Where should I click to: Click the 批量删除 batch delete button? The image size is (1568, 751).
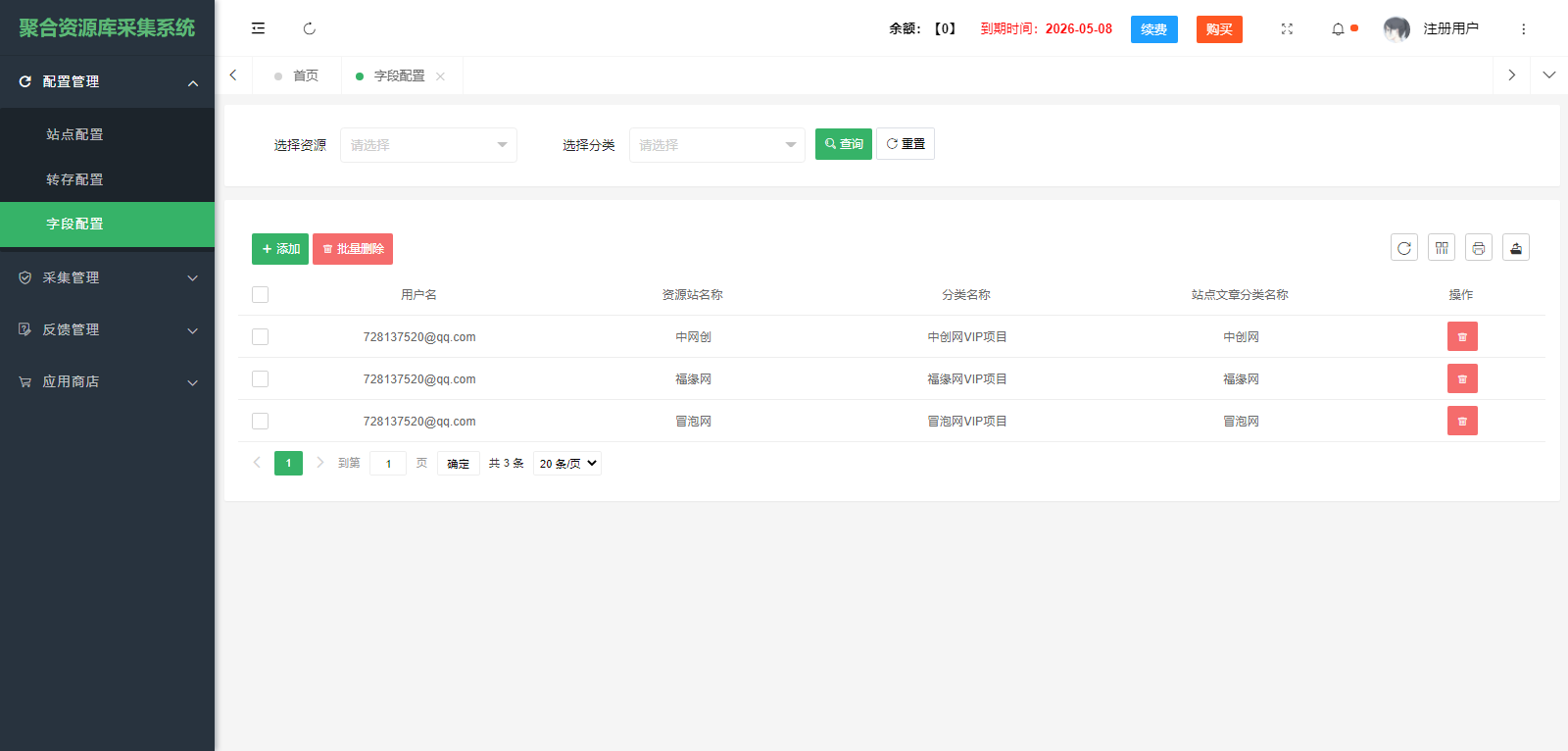click(353, 249)
